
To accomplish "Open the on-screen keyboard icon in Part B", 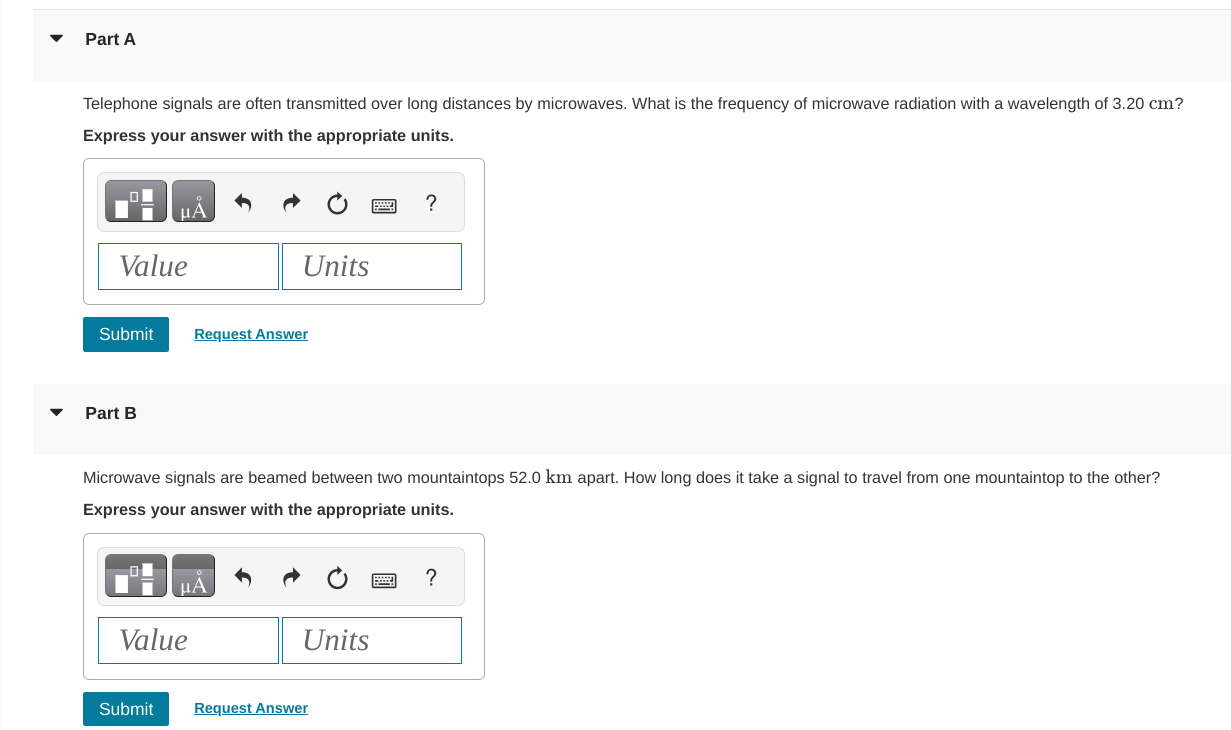I will point(384,578).
